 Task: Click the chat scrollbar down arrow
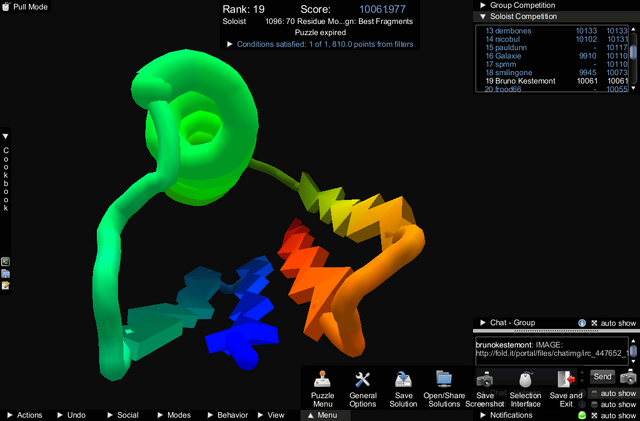point(633,361)
